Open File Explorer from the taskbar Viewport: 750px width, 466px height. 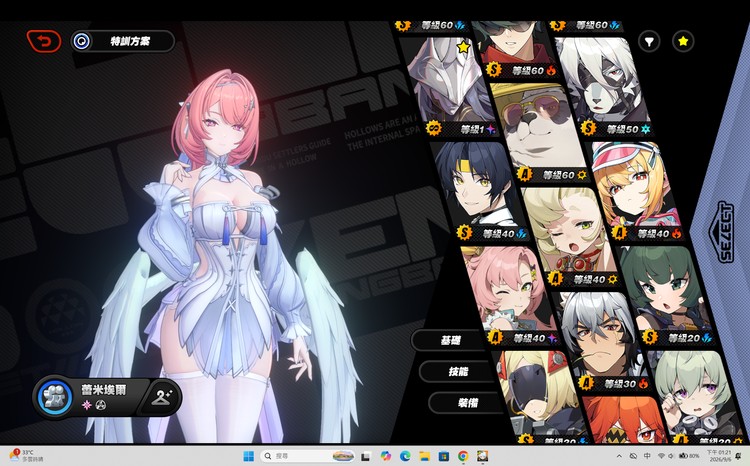(424, 456)
